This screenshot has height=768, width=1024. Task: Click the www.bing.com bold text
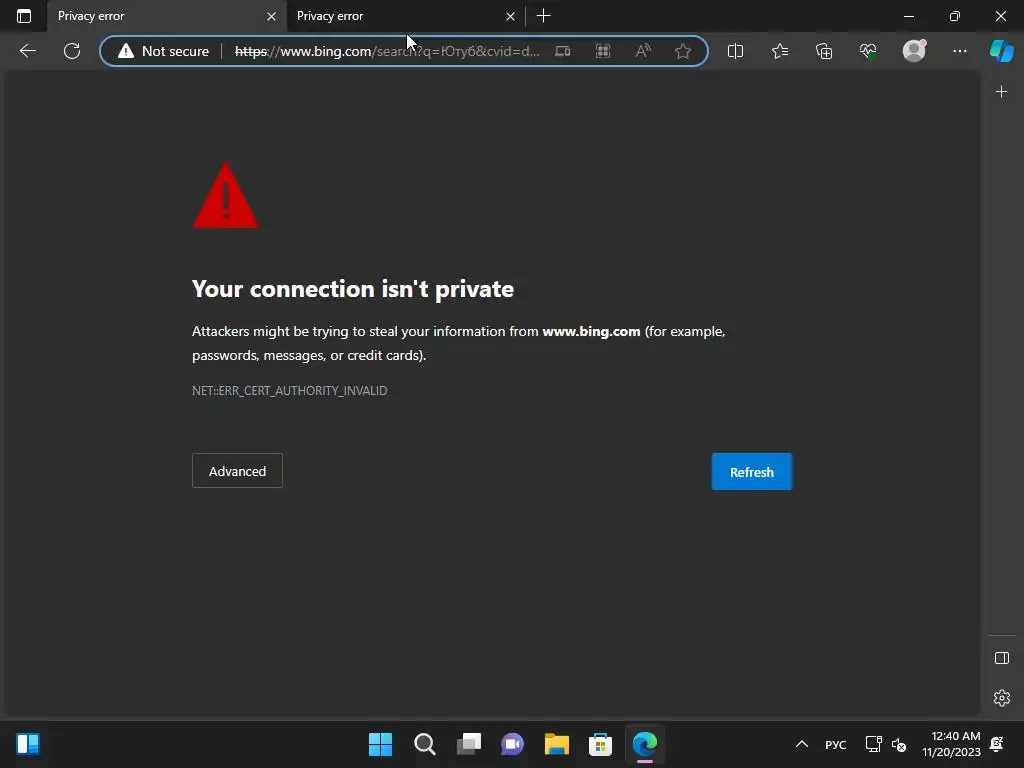click(591, 331)
